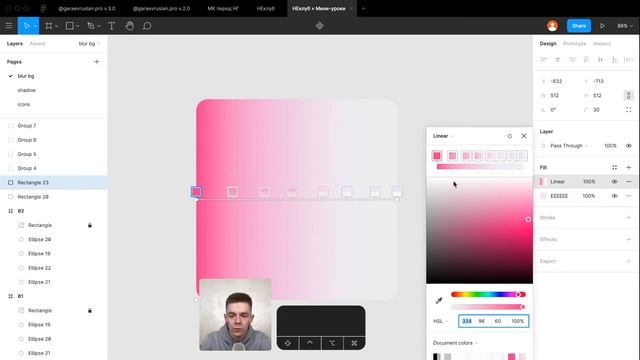Toggle visibility of Linear fill
This screenshot has height=360, width=640.
pyautogui.click(x=614, y=182)
